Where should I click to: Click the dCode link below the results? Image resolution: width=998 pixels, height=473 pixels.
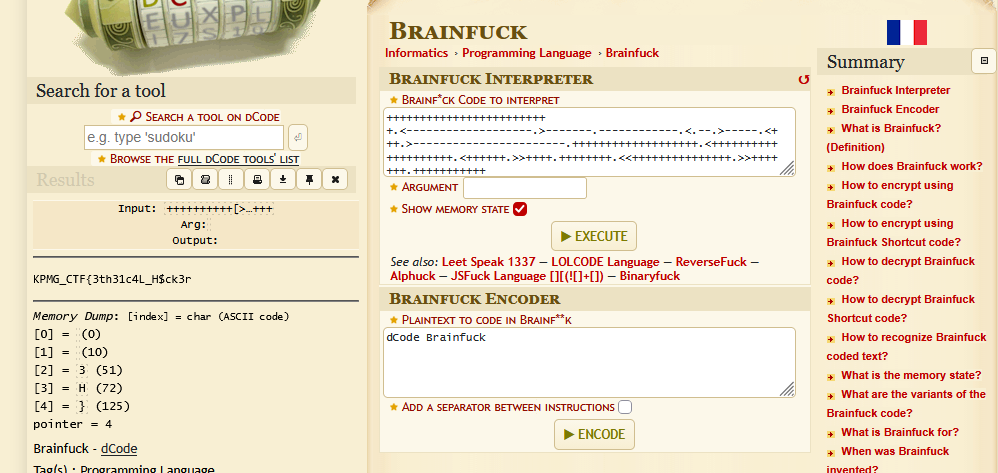click(x=119, y=449)
